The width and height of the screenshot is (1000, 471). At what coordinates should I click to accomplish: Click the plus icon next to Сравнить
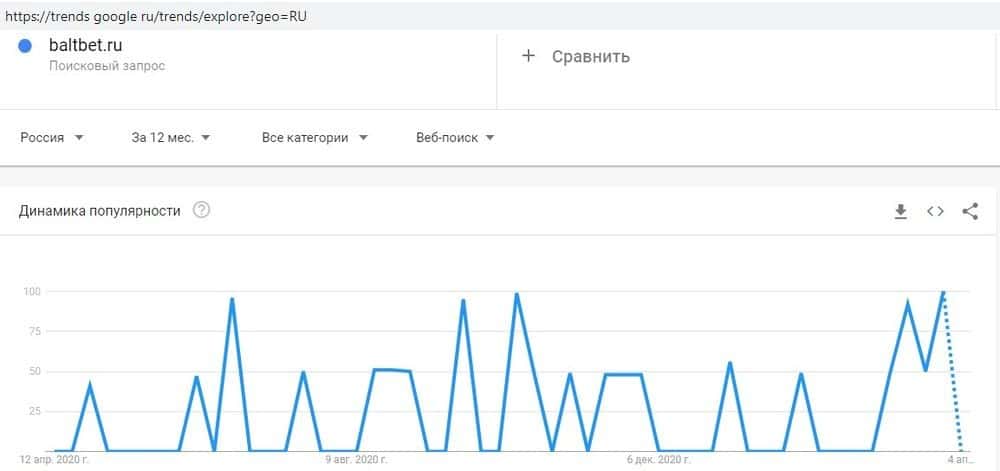click(528, 56)
